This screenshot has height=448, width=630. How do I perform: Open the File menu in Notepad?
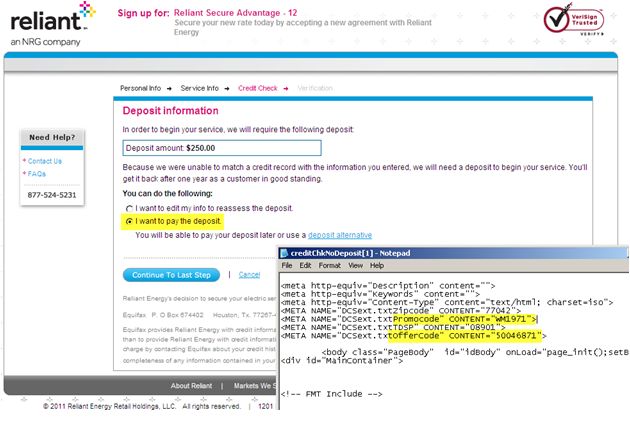click(x=287, y=266)
